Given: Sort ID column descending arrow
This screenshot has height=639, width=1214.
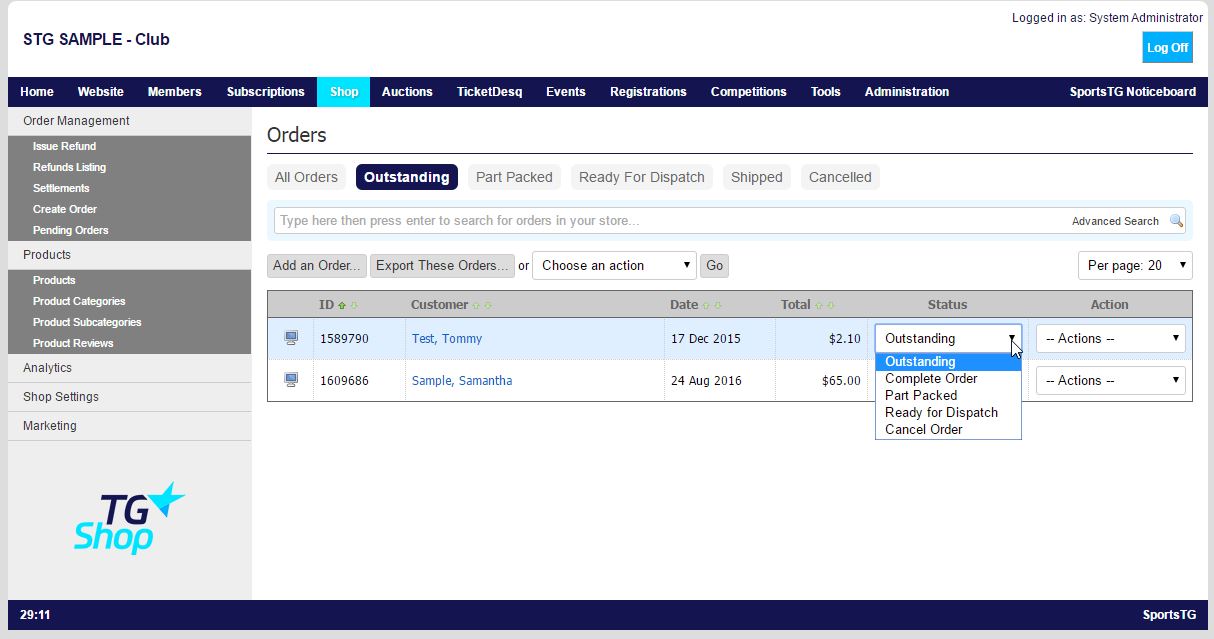Looking at the screenshot, I should click(x=353, y=305).
